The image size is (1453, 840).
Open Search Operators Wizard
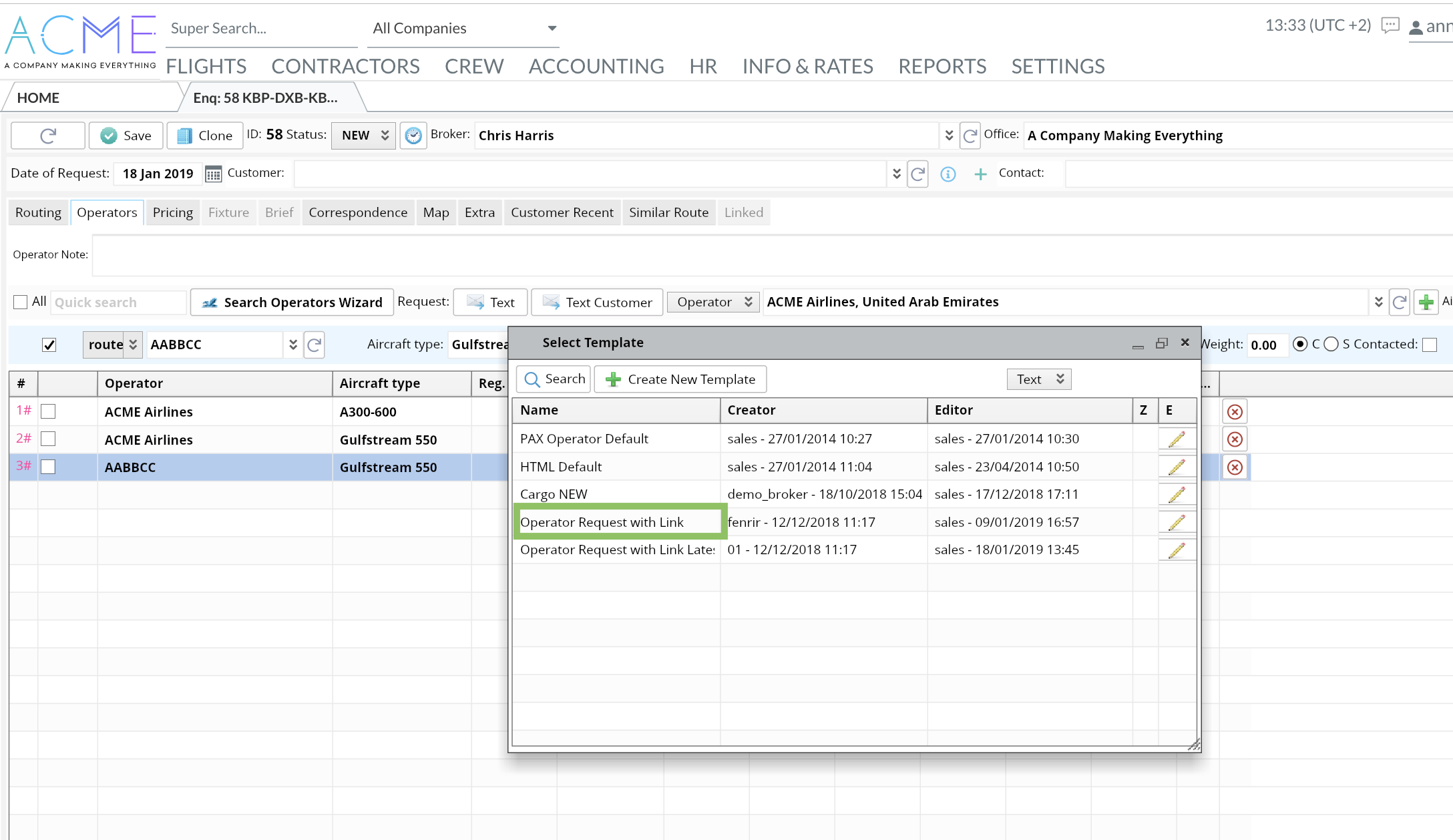click(292, 302)
